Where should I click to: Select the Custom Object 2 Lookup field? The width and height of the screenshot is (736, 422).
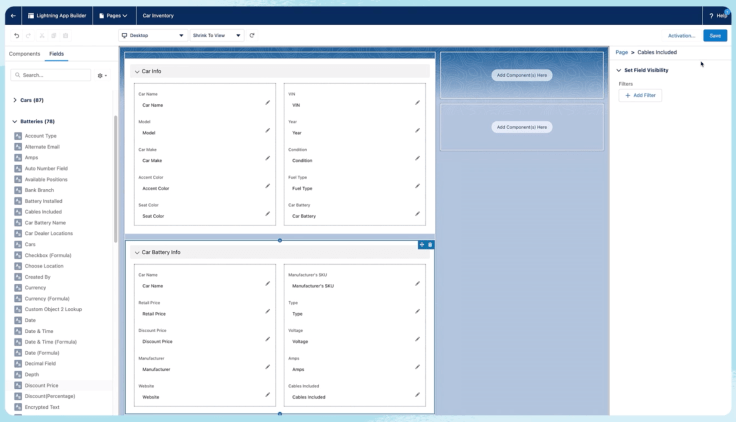[53, 309]
